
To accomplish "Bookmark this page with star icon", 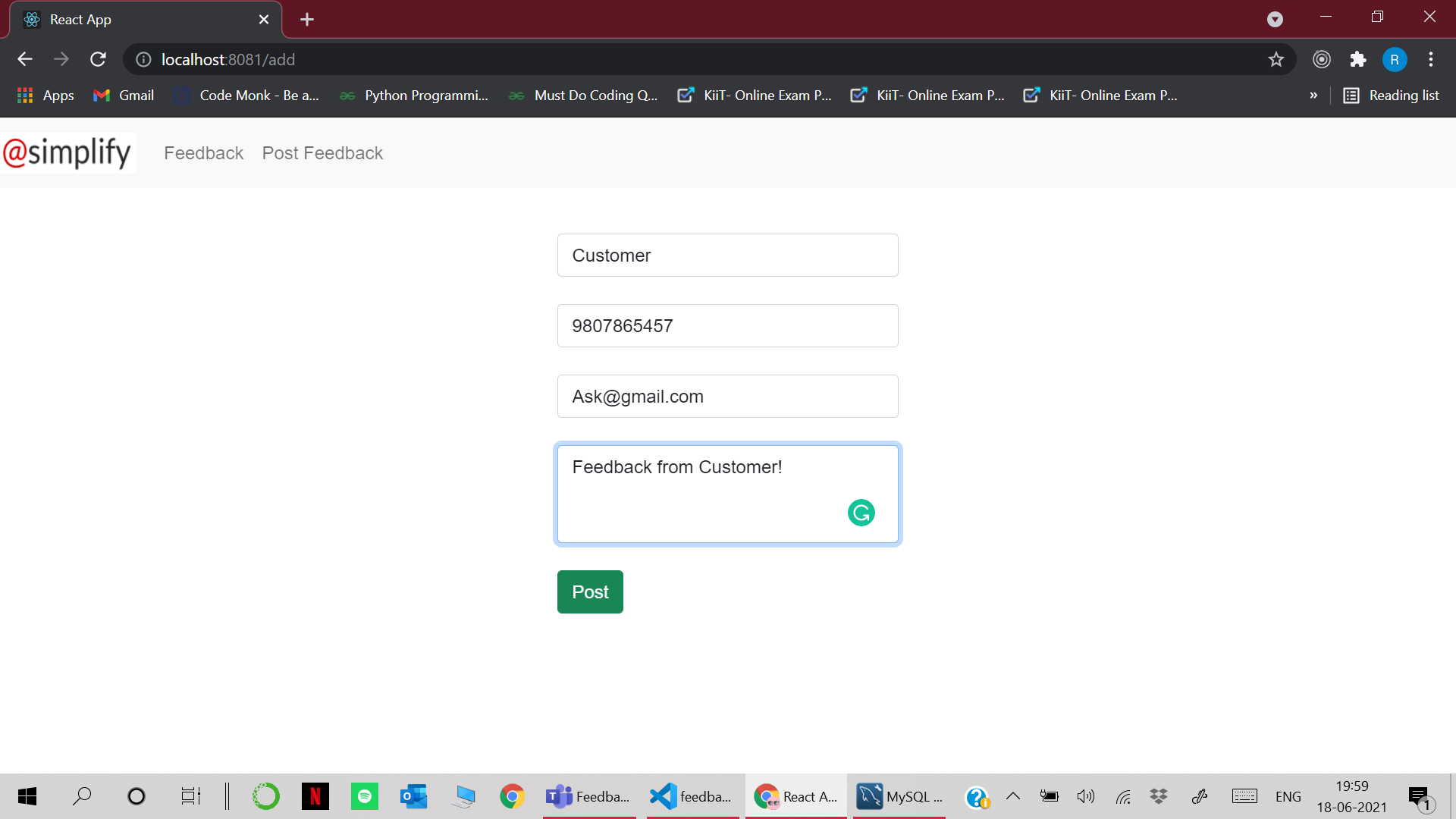I will (1276, 59).
